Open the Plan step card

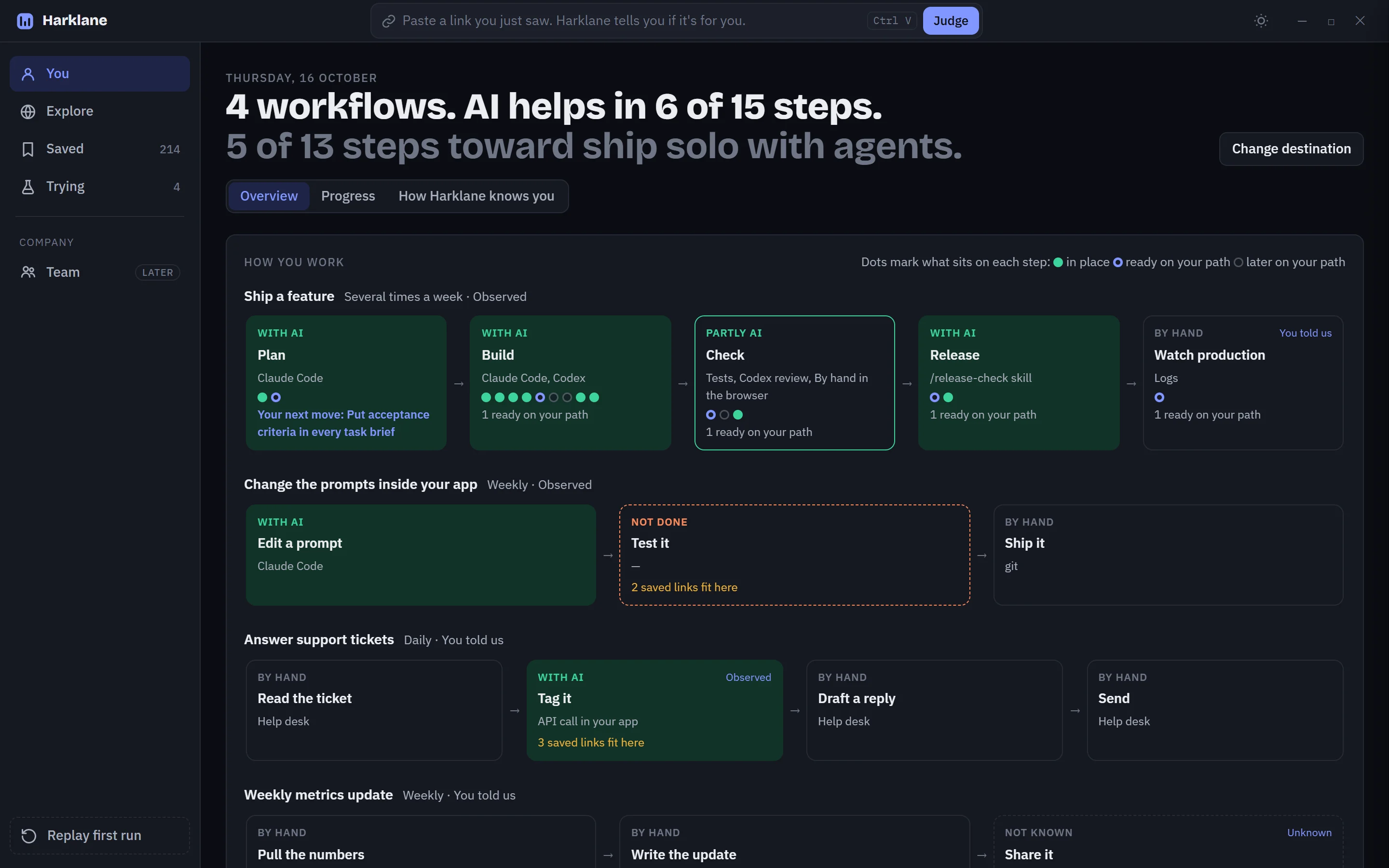pyautogui.click(x=346, y=383)
